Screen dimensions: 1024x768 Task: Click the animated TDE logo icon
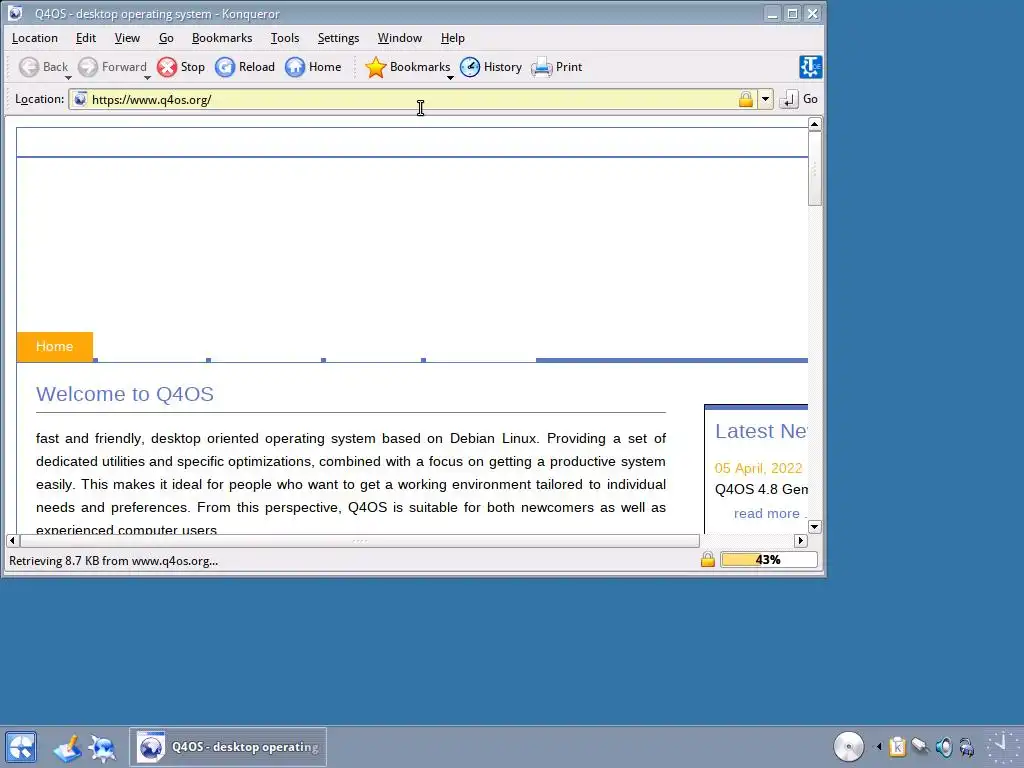810,67
